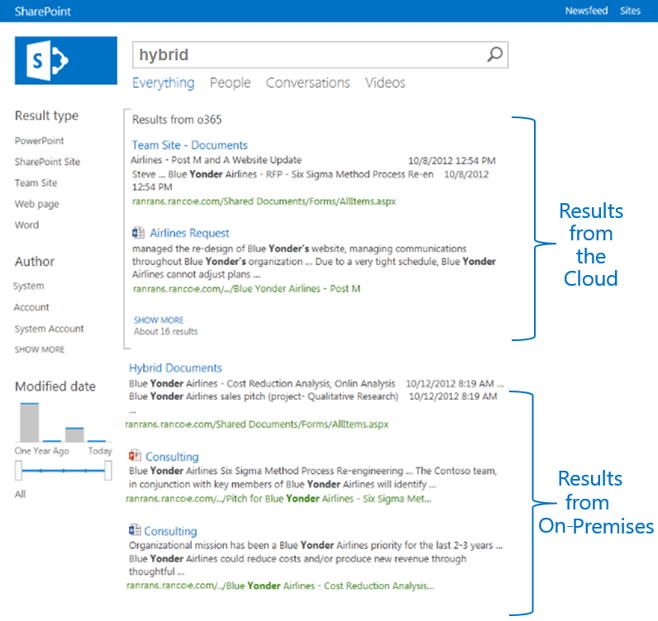Switch to the People tab
Image resolution: width=658 pixels, height=621 pixels.
(x=230, y=83)
